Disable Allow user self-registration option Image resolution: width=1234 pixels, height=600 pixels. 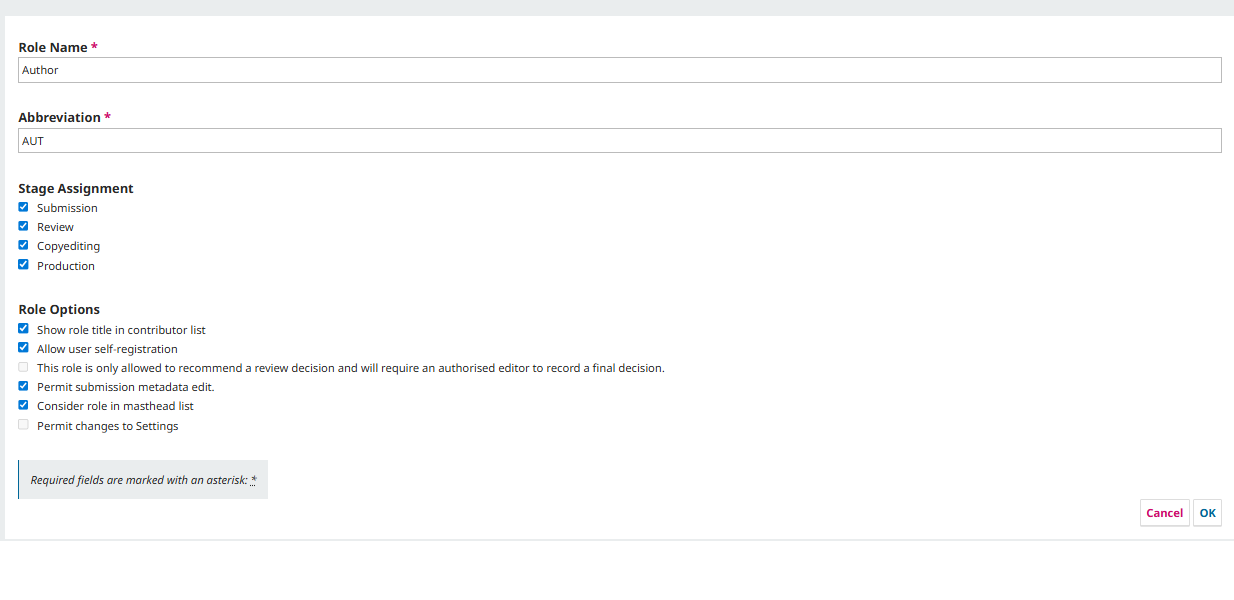point(23,348)
